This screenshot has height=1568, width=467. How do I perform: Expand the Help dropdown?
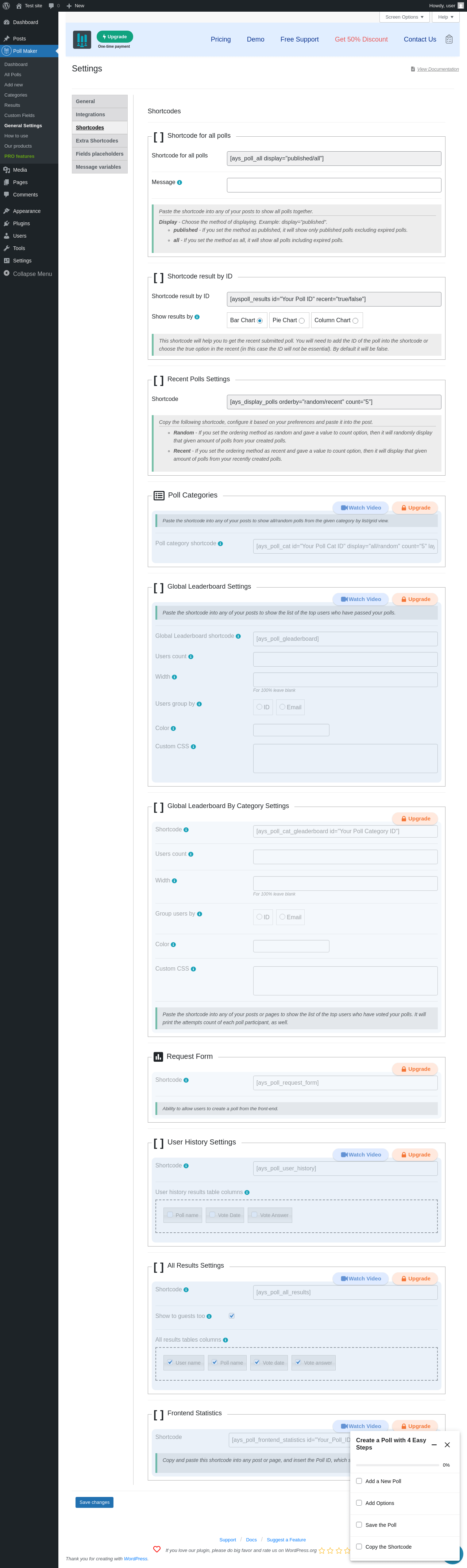445,17
